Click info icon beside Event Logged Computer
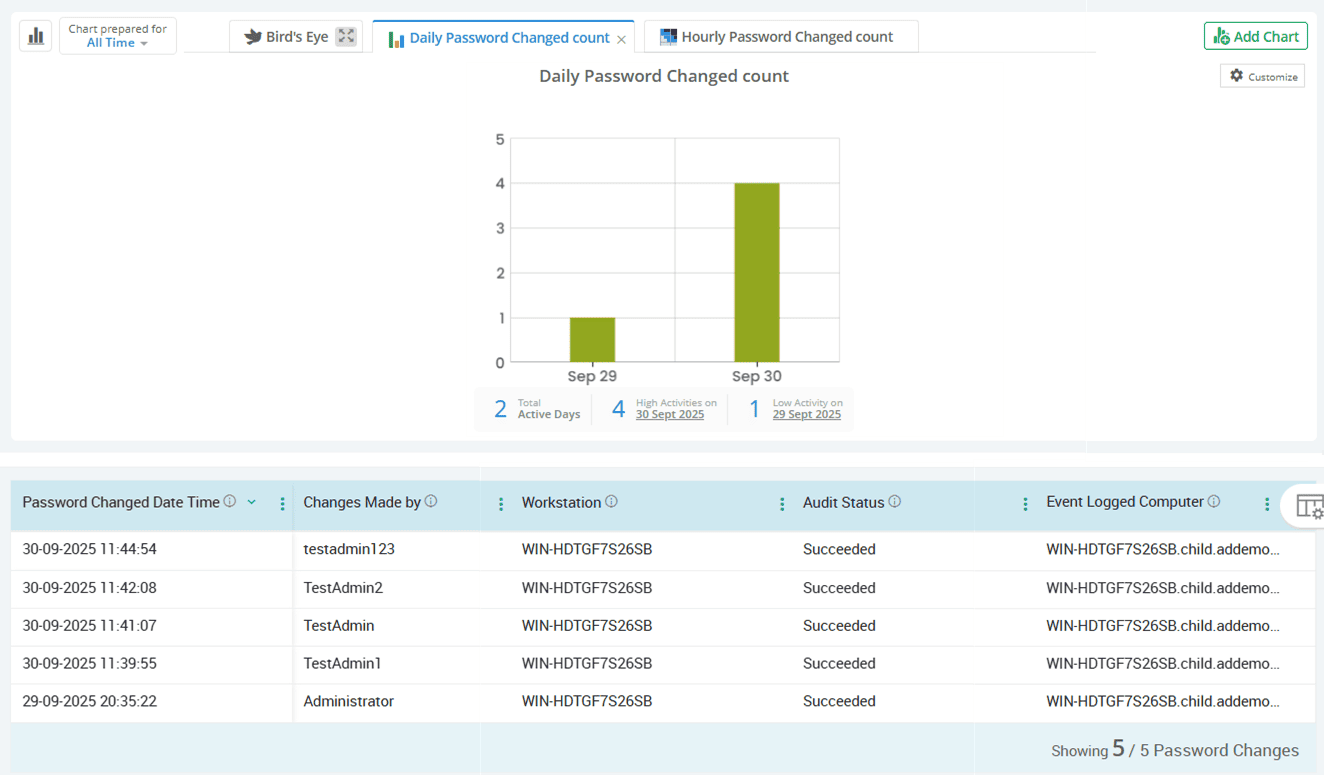 tap(1214, 502)
